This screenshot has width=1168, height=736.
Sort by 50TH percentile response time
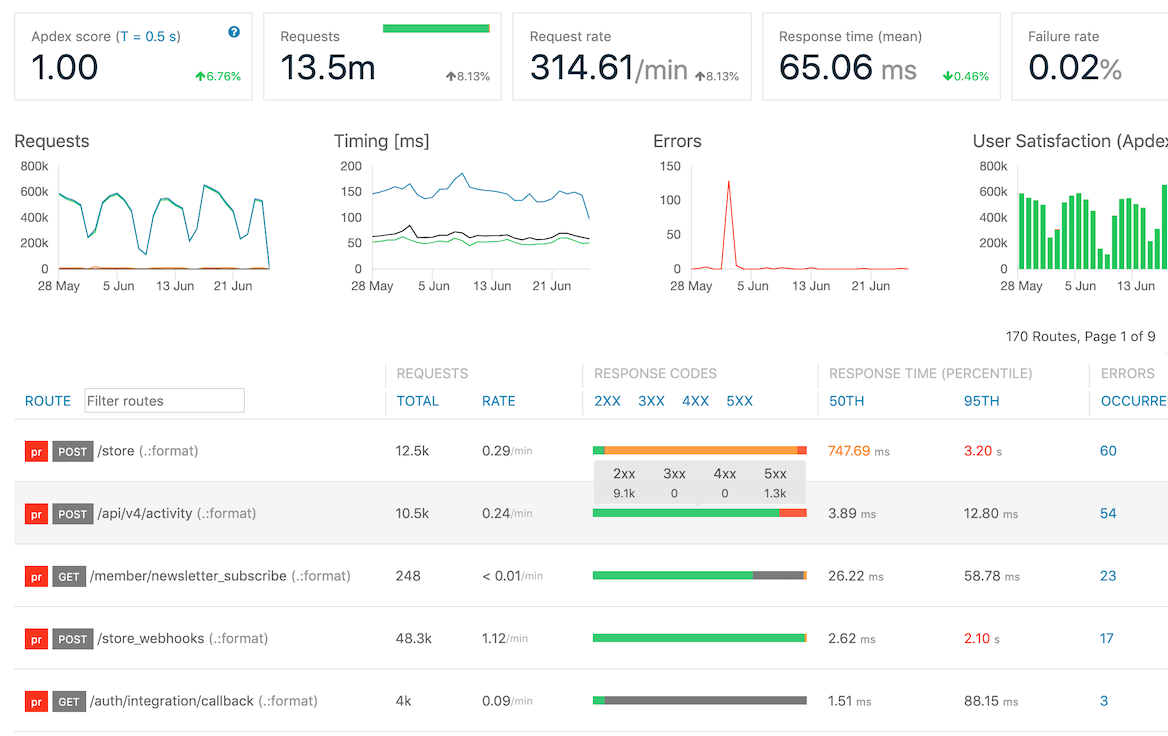point(846,401)
